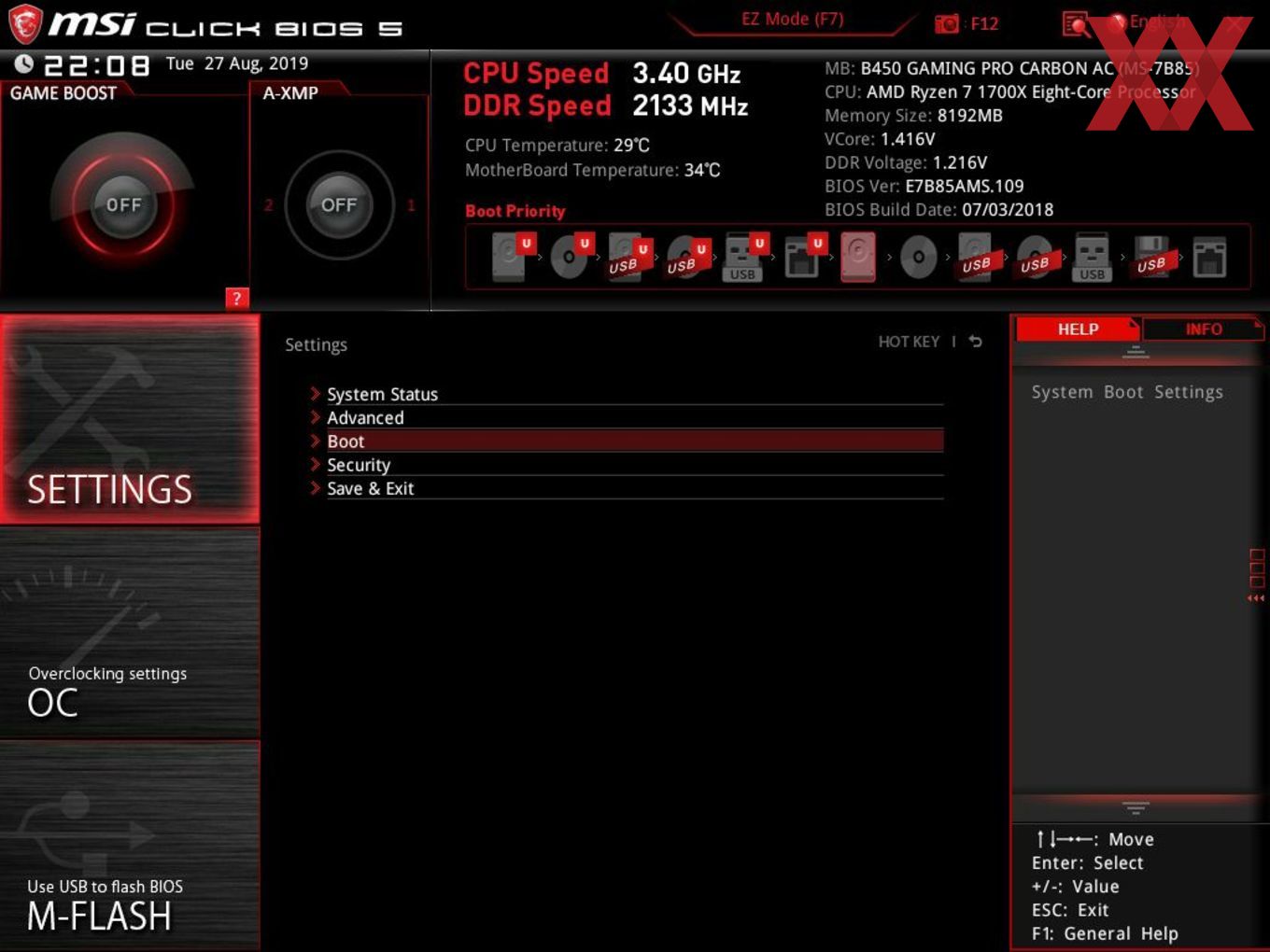Toggle the A-XMP OFF knob
The image size is (1270, 952).
coord(339,204)
